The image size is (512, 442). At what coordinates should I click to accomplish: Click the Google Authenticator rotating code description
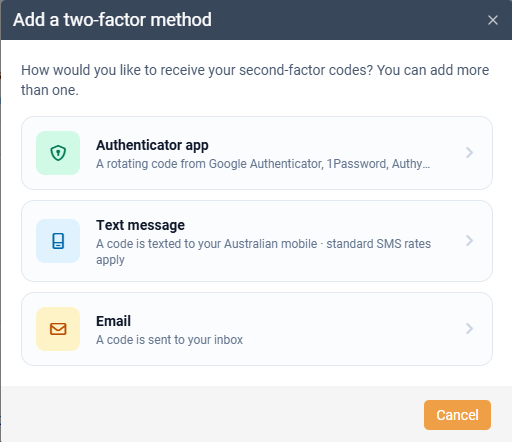[x=263, y=164]
